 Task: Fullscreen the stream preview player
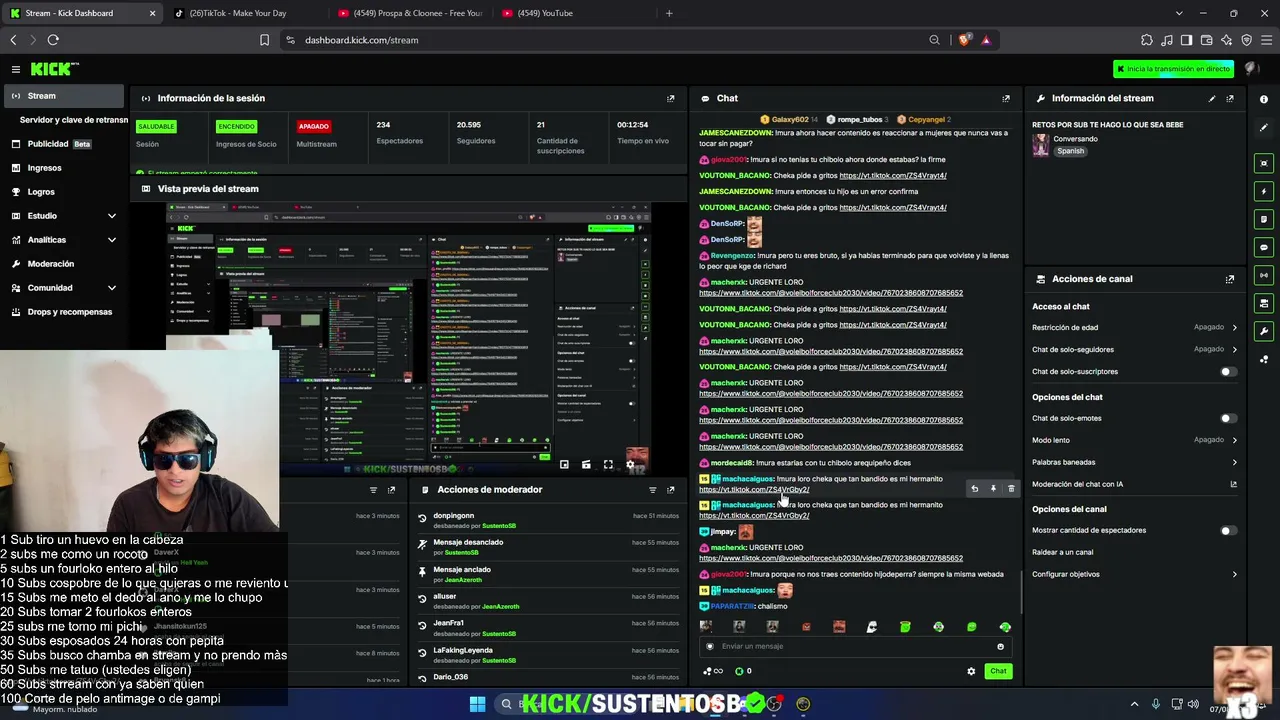pos(608,465)
